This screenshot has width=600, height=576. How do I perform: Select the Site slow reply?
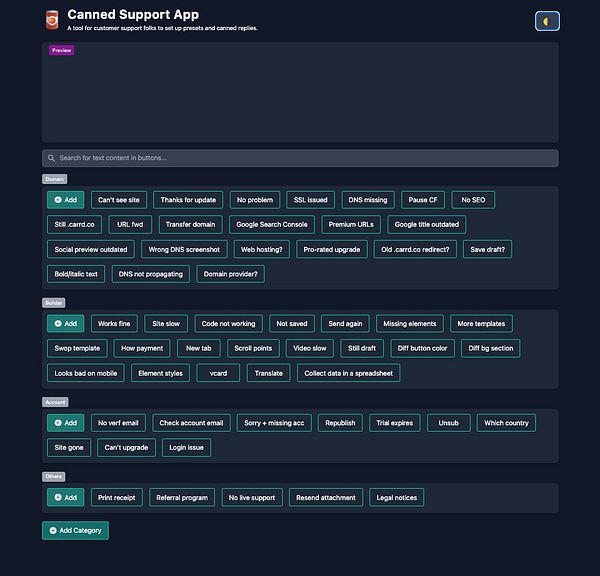click(x=166, y=323)
